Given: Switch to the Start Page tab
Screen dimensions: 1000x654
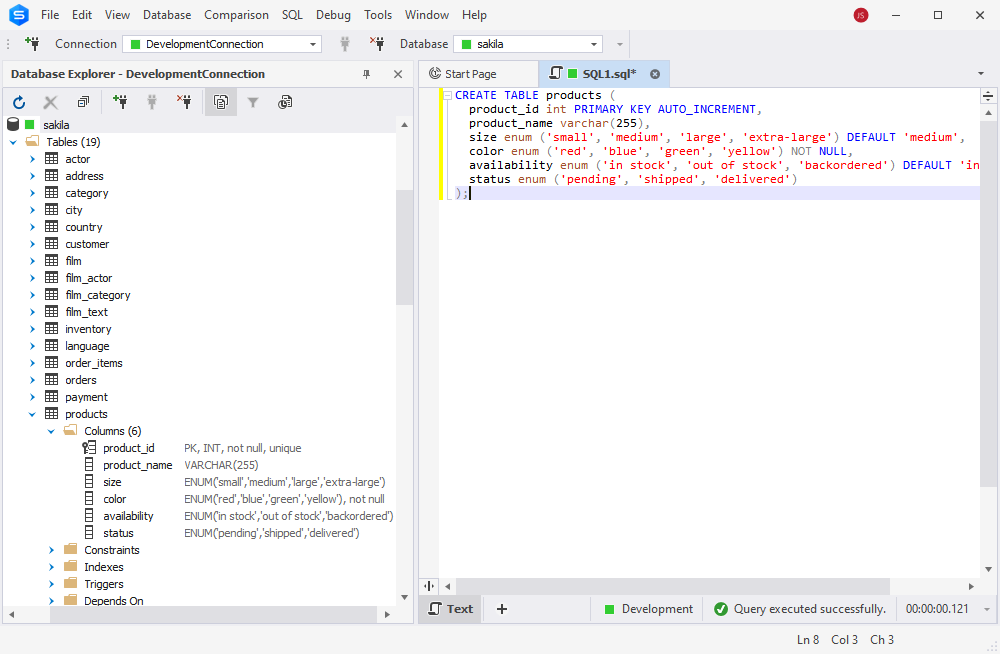Looking at the screenshot, I should pyautogui.click(x=471, y=74).
